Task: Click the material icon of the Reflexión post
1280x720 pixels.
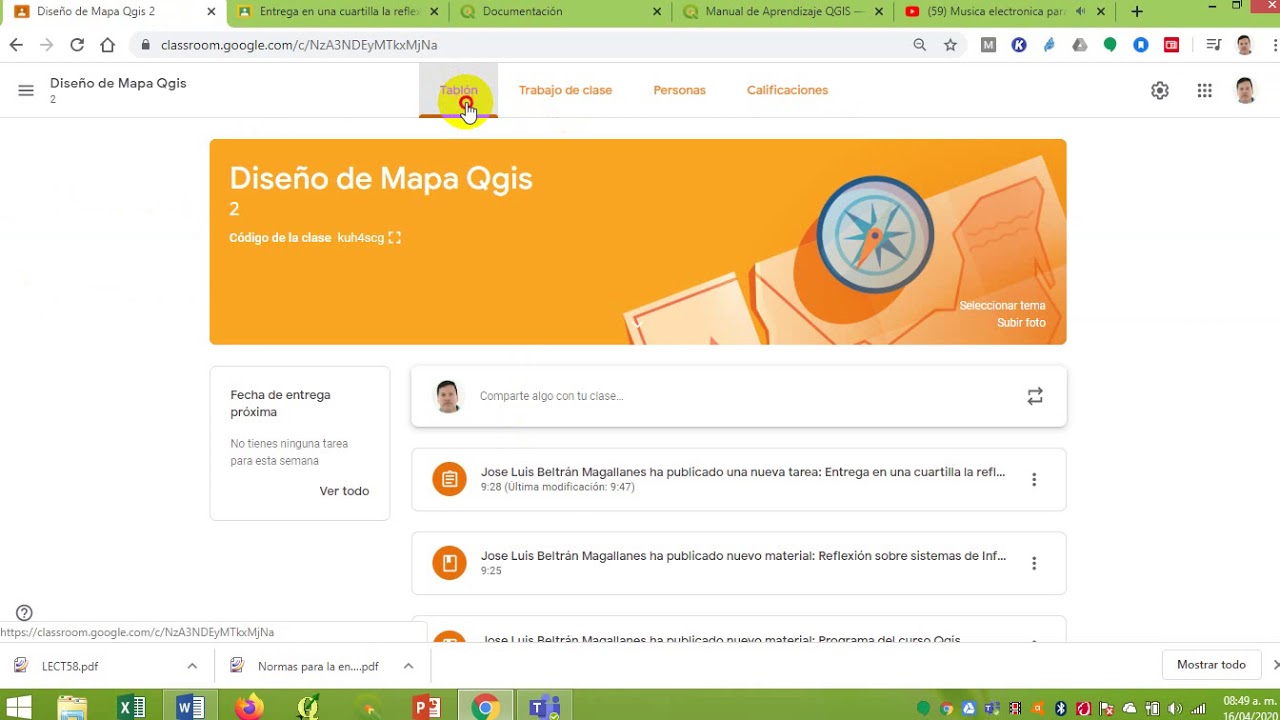Action: pos(449,563)
